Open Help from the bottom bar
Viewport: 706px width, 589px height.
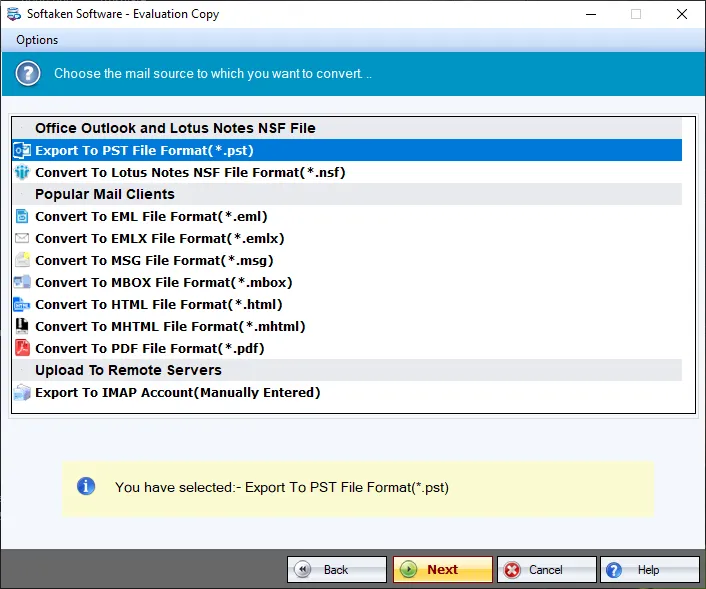point(650,570)
